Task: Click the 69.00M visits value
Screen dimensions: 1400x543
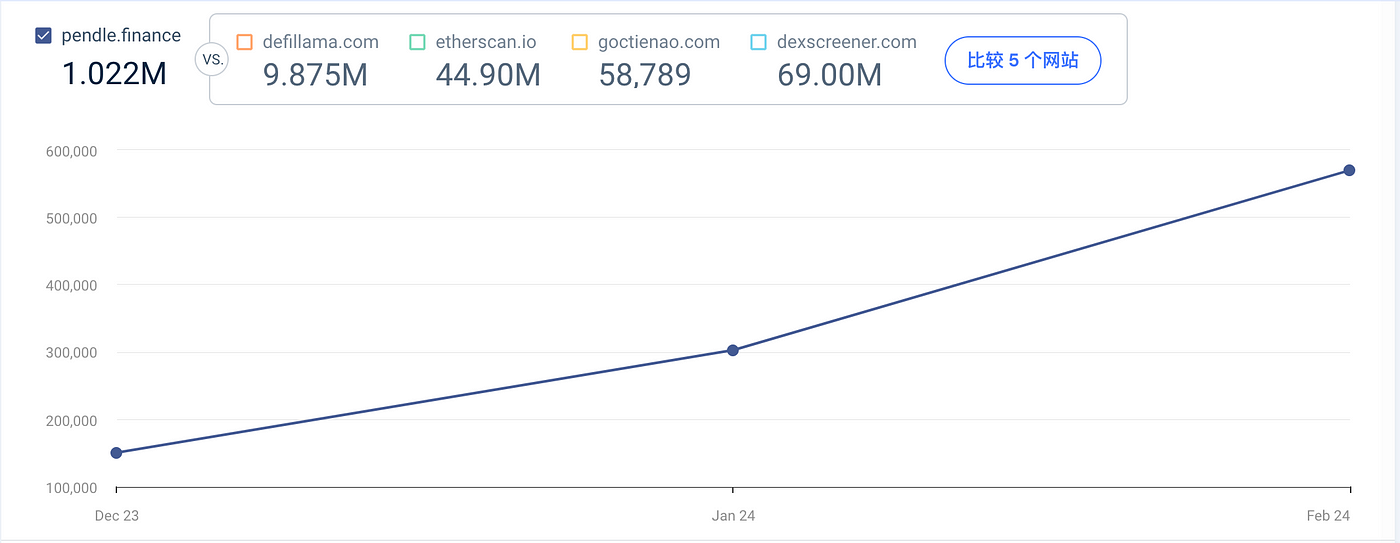Action: (830, 74)
